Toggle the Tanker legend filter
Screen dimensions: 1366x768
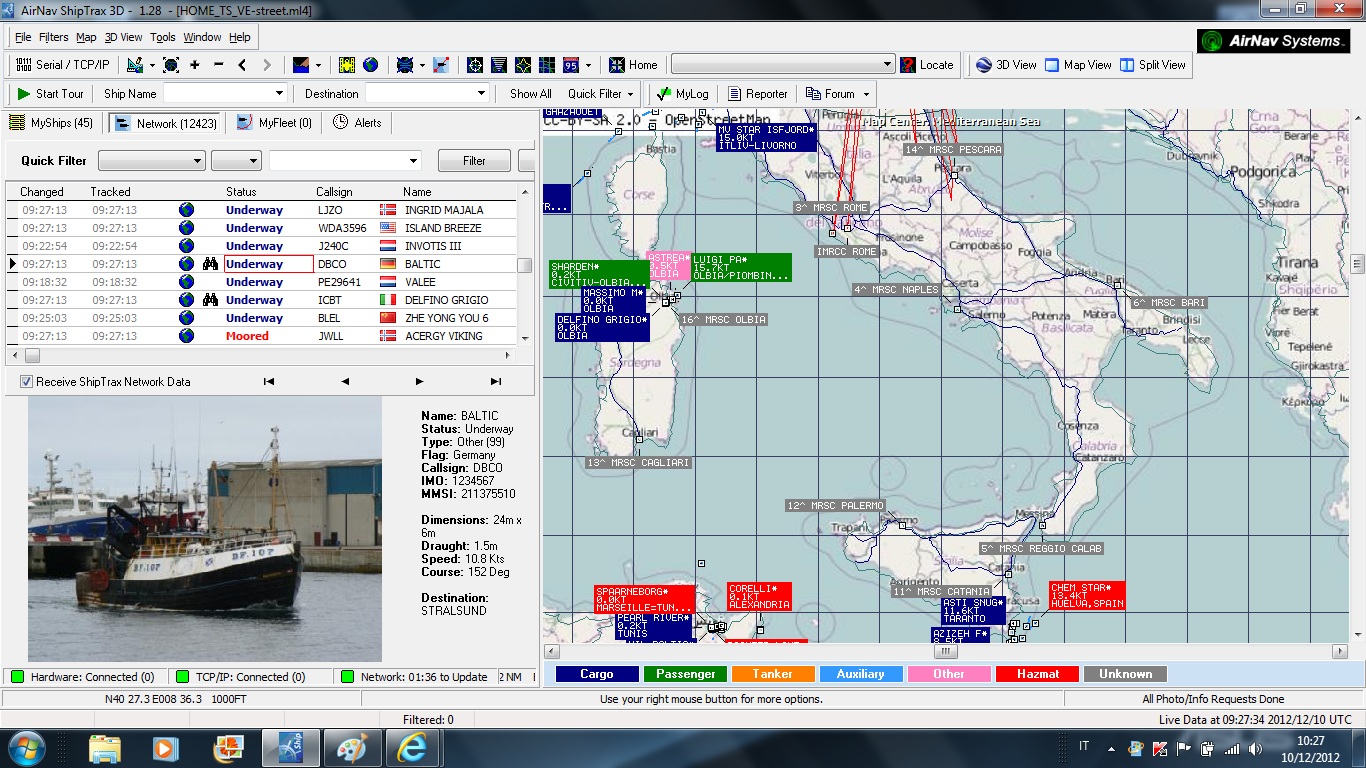click(773, 674)
